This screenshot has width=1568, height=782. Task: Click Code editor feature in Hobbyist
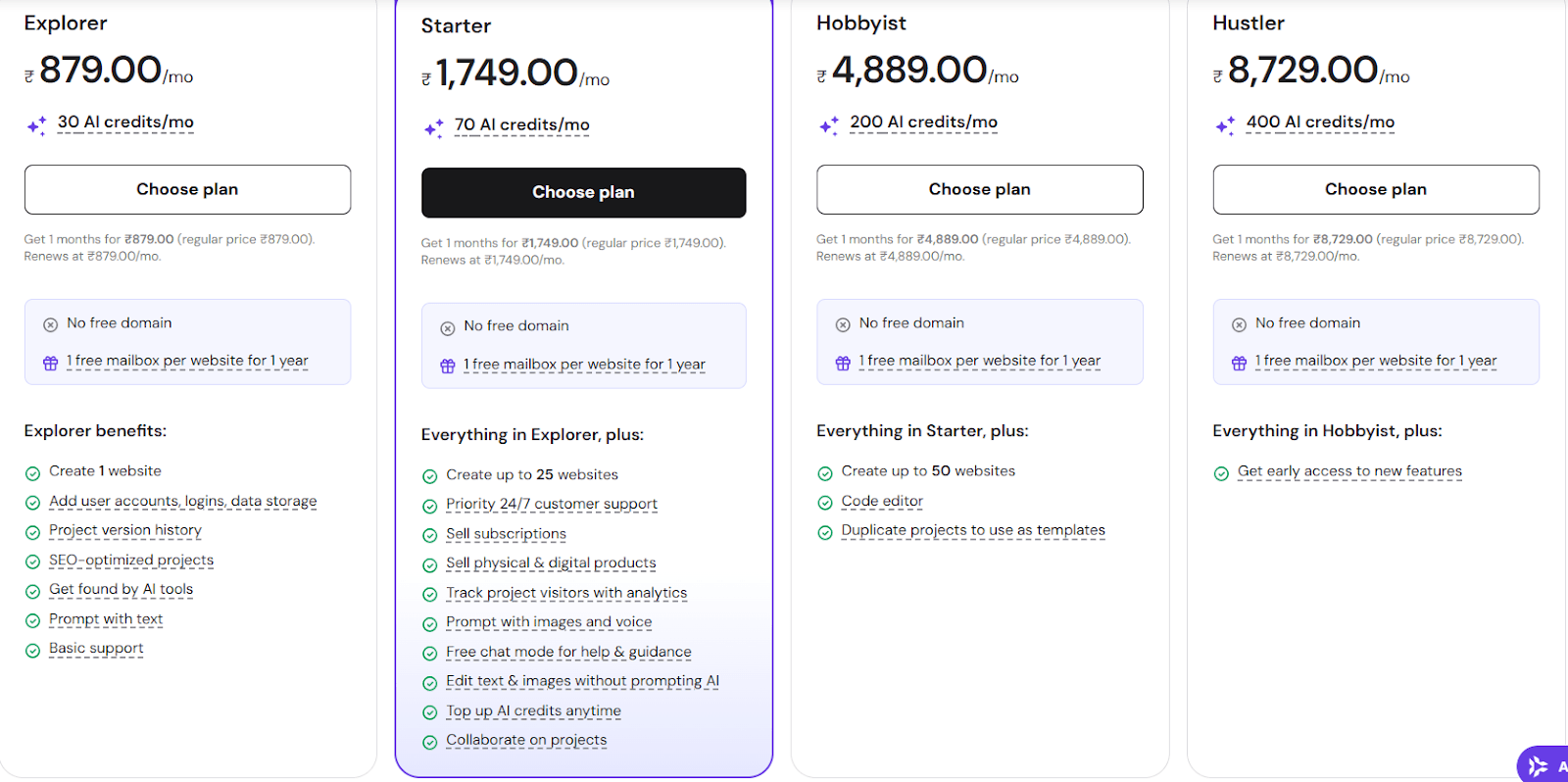(x=882, y=501)
